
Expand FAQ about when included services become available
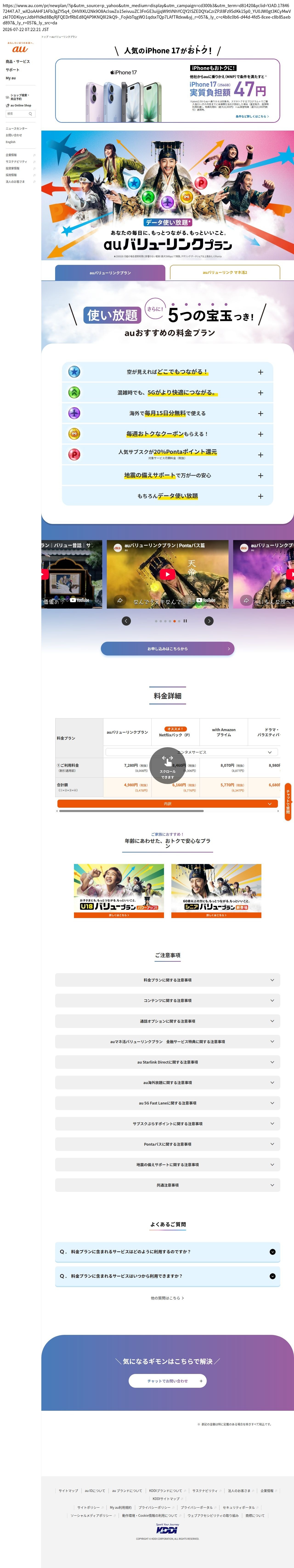point(167,1276)
